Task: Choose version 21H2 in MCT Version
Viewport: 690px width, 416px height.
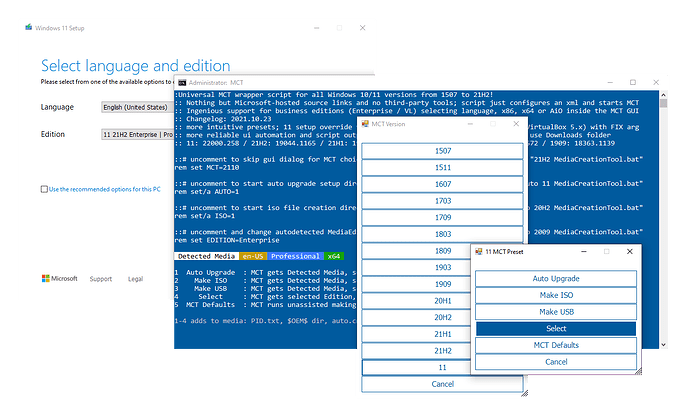Action: pyautogui.click(x=416, y=350)
